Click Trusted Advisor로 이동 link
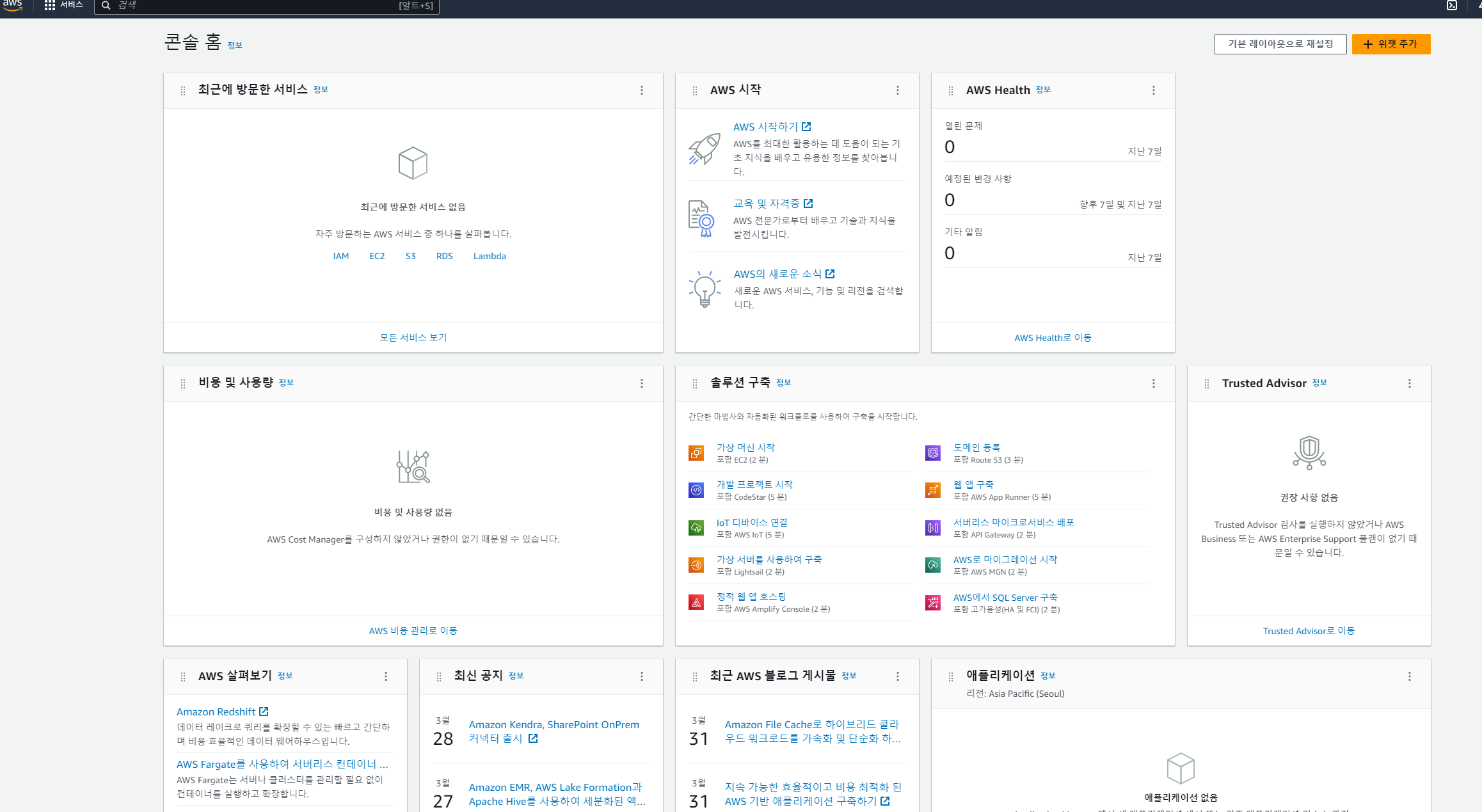 click(x=1309, y=631)
